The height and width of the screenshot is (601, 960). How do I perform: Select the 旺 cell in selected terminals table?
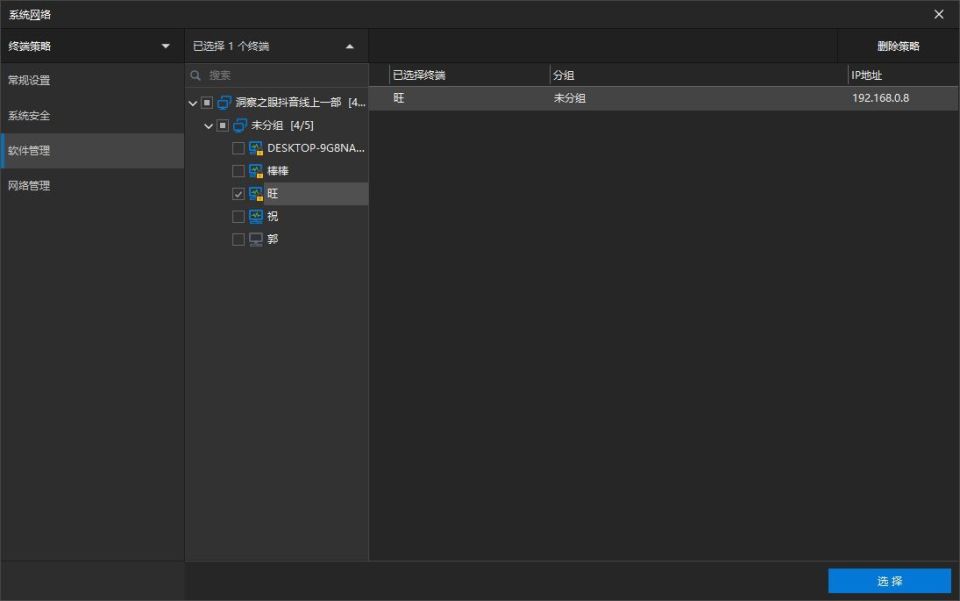coord(399,98)
